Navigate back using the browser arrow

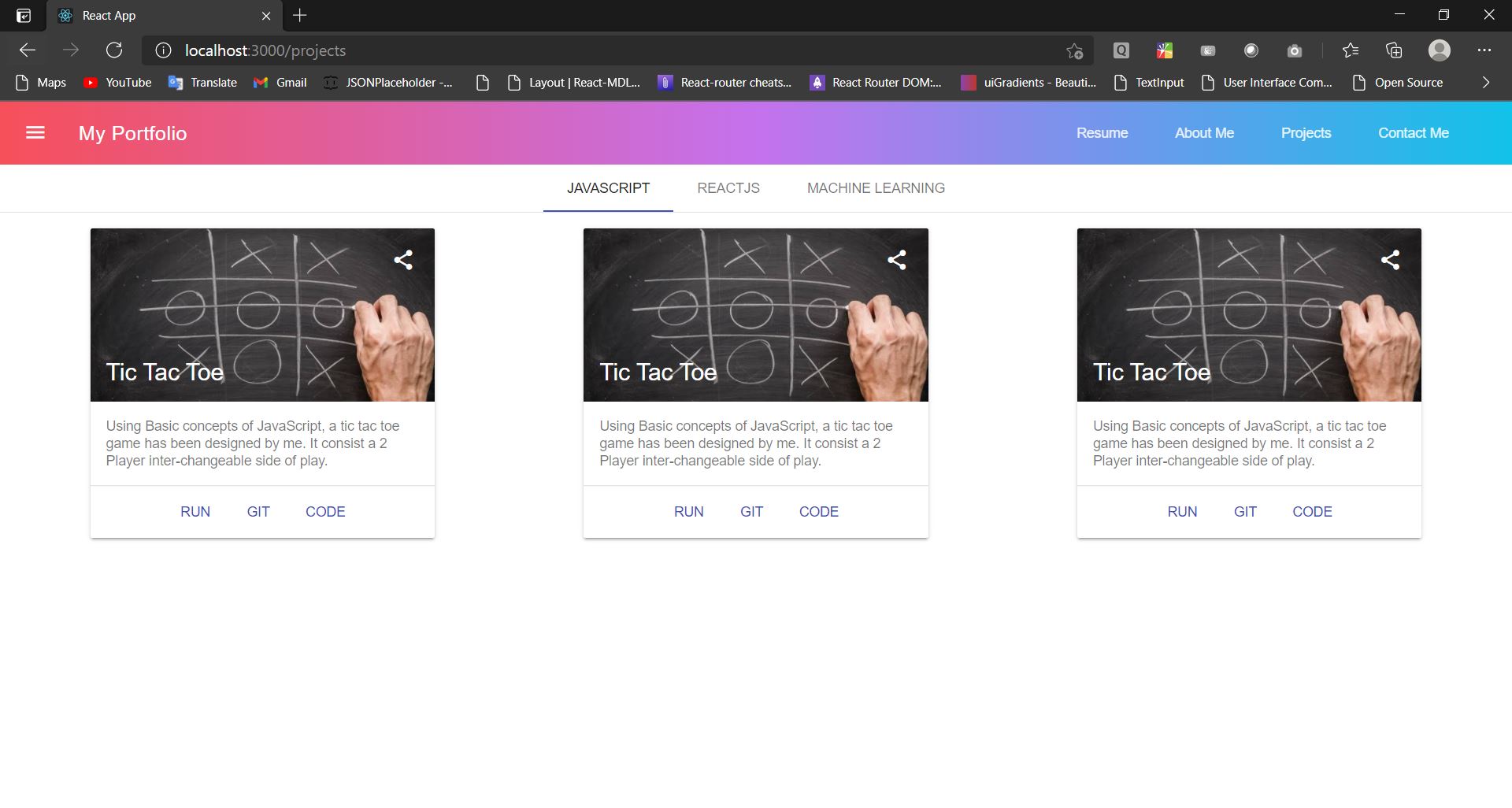pyautogui.click(x=28, y=50)
